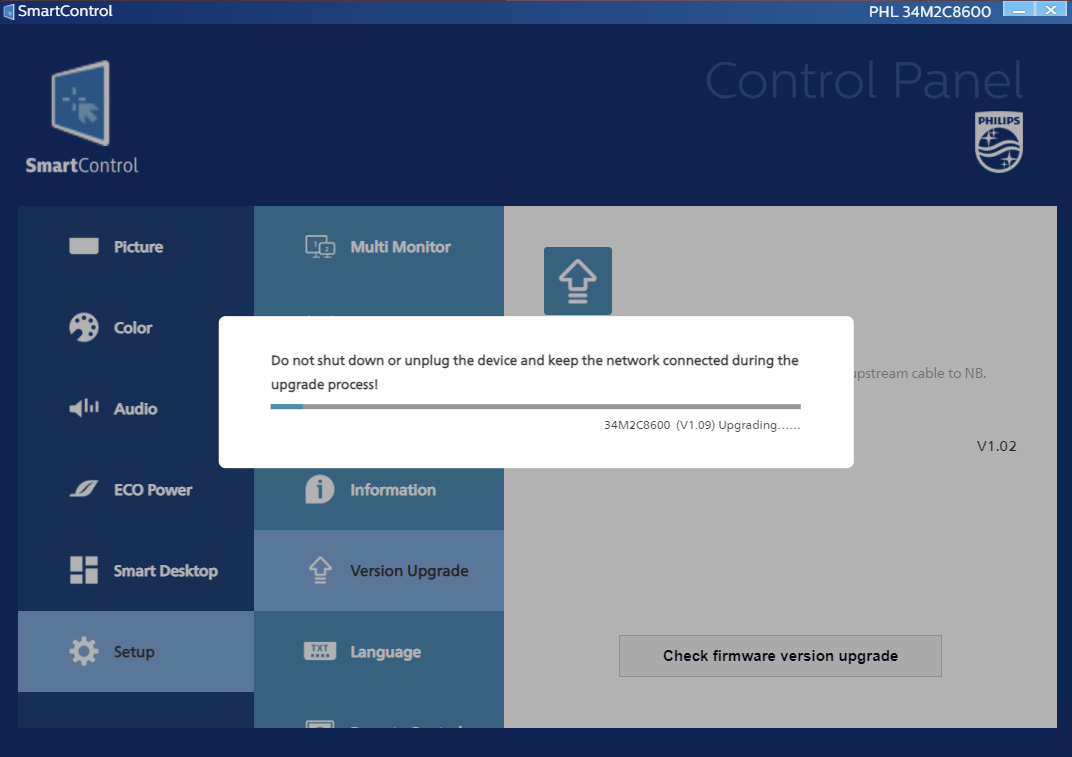Click the Setup gear icon
The height and width of the screenshot is (757, 1072).
coord(83,651)
